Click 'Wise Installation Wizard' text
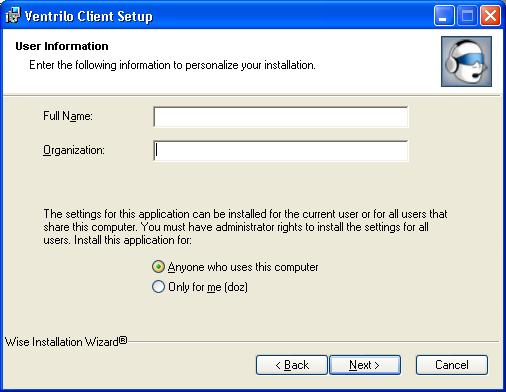Viewport: 506px width, 392px height. (x=66, y=342)
